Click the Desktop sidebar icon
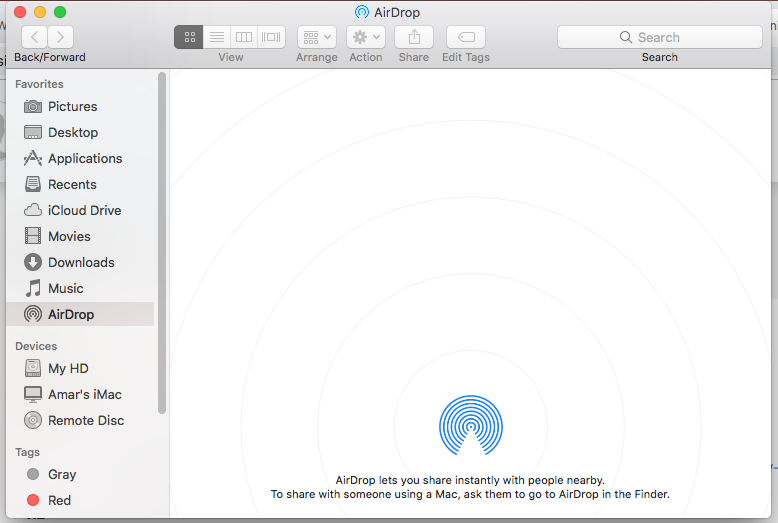Image resolution: width=778 pixels, height=523 pixels. pos(33,132)
